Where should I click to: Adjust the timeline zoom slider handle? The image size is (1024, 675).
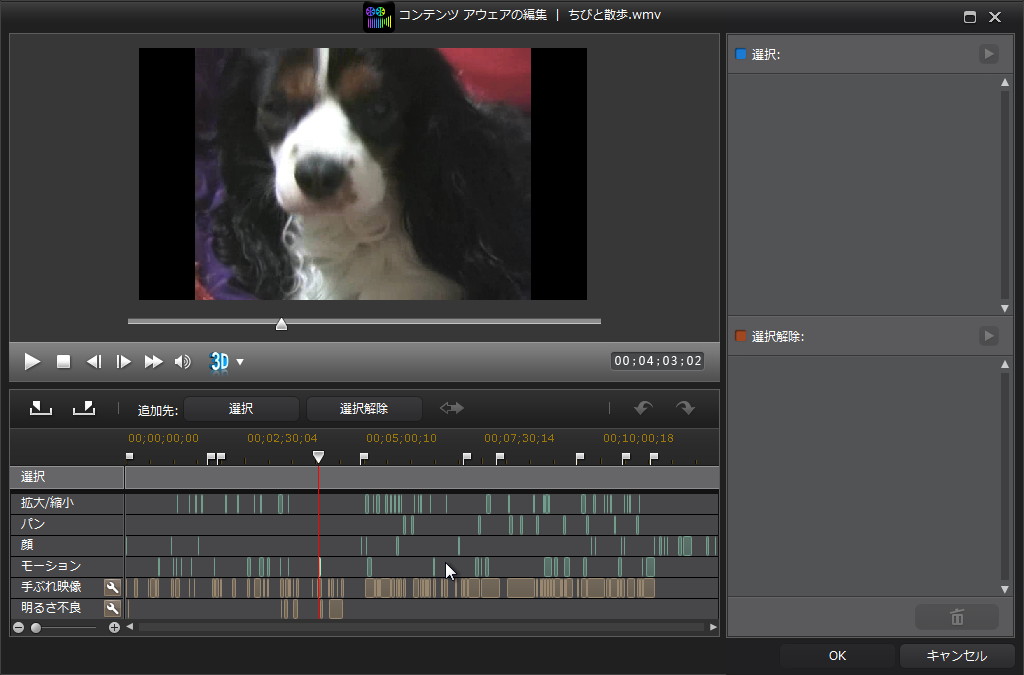click(36, 627)
